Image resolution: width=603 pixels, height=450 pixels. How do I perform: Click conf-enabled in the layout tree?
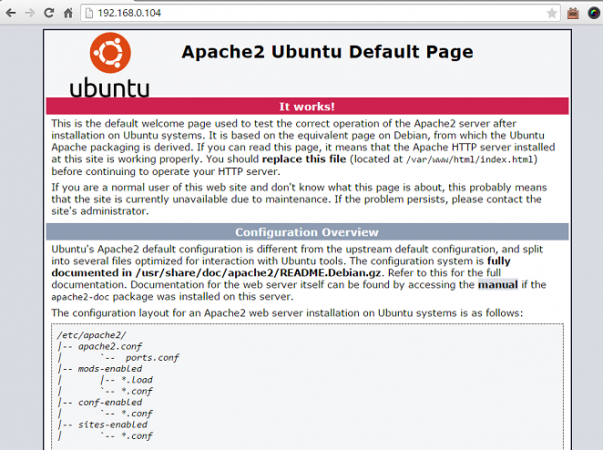pyautogui.click(x=110, y=403)
